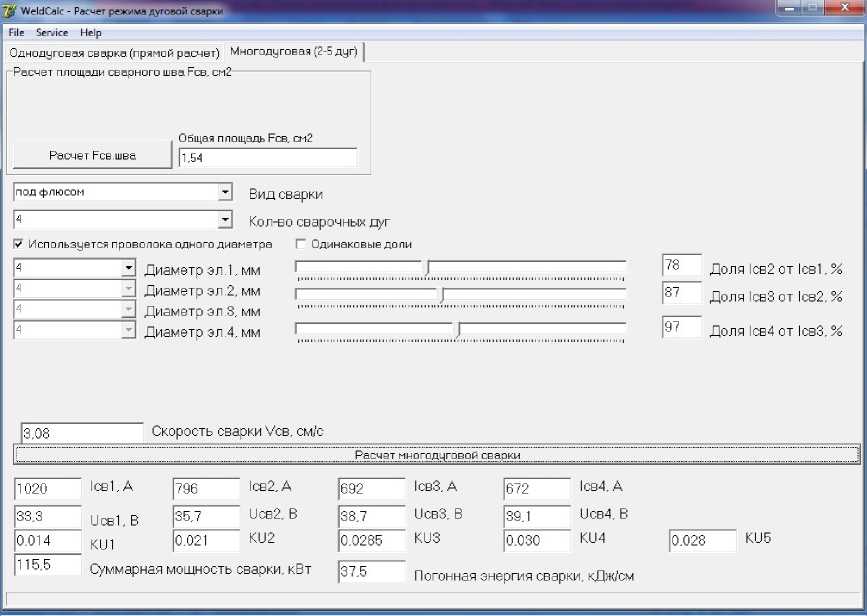
Task: Select the Iсв1 current value field
Action: (47, 489)
